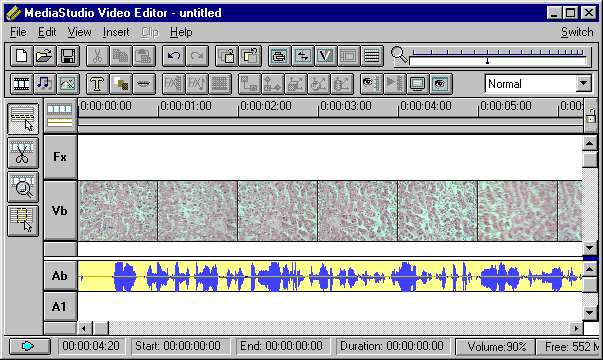Click the printer-like toolbar icon
Image resolution: width=603 pixels, height=360 pixels.
click(280, 56)
